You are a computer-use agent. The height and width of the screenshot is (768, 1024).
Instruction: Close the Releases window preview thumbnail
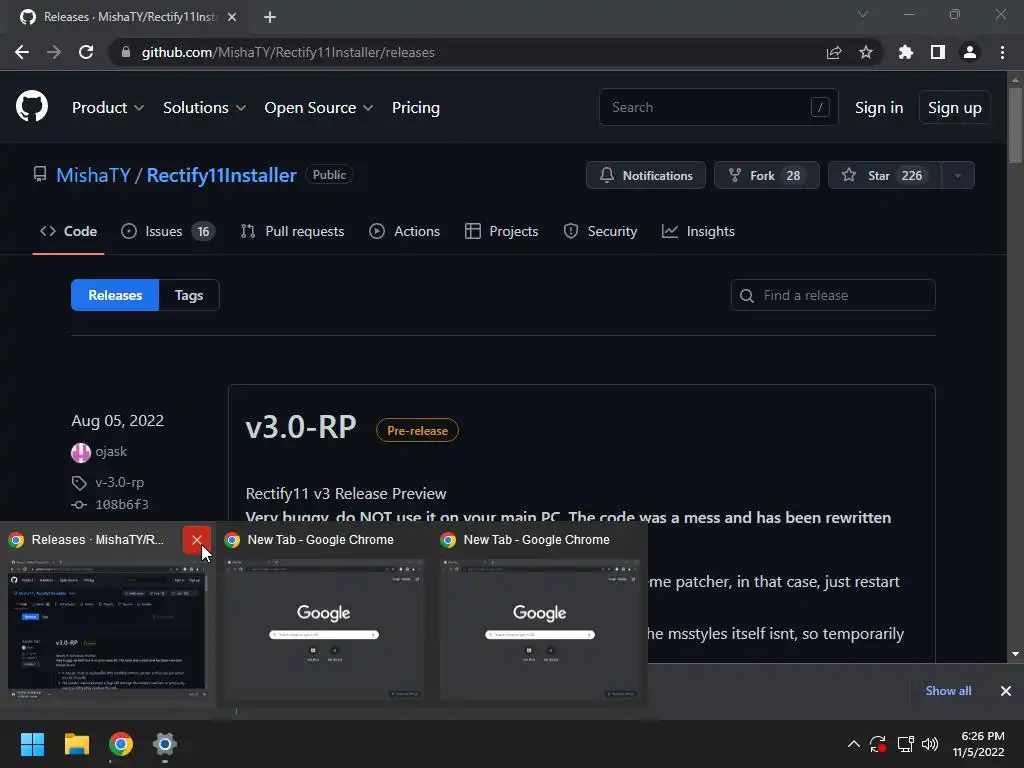click(x=197, y=540)
